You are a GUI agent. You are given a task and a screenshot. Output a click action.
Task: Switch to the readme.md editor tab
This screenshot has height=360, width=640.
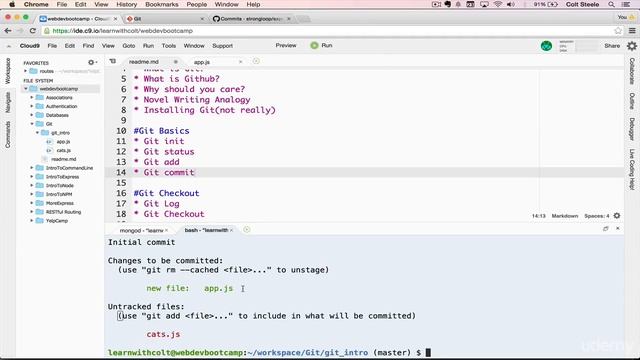click(144, 62)
